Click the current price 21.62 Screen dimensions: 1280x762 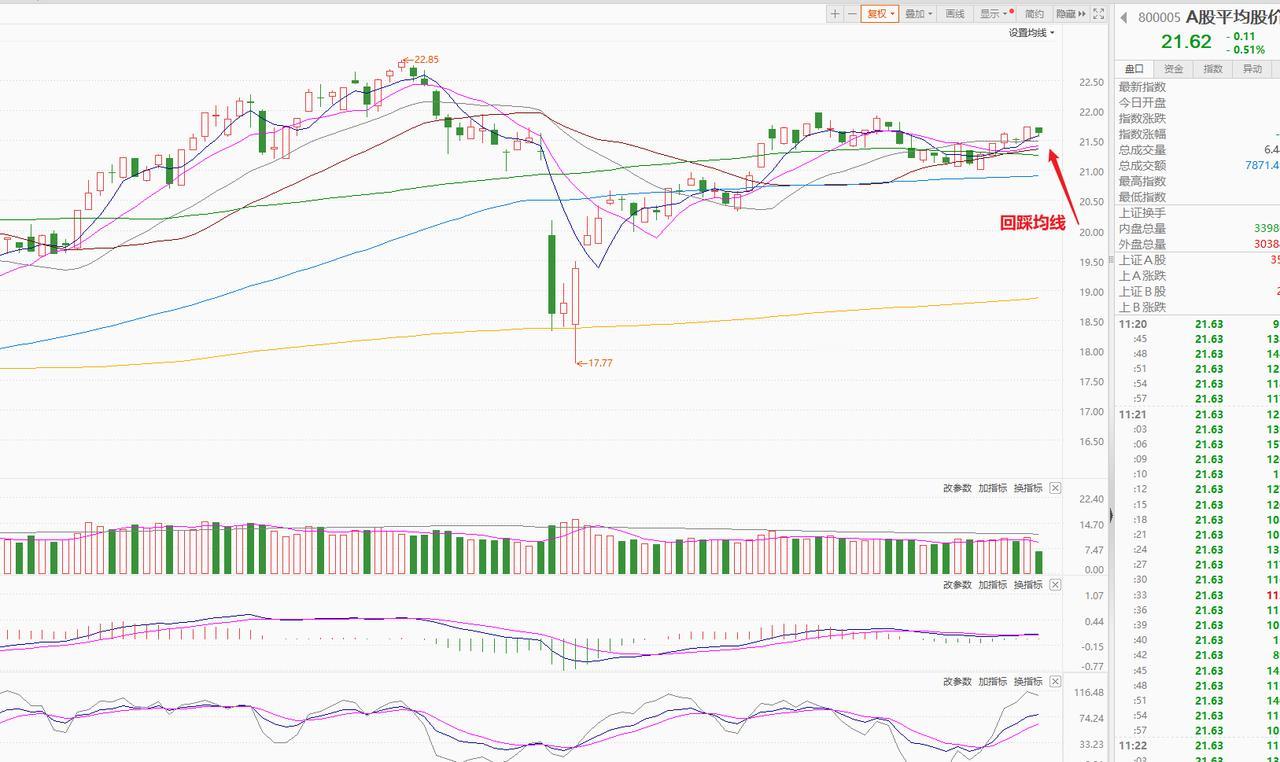pyautogui.click(x=1186, y=42)
